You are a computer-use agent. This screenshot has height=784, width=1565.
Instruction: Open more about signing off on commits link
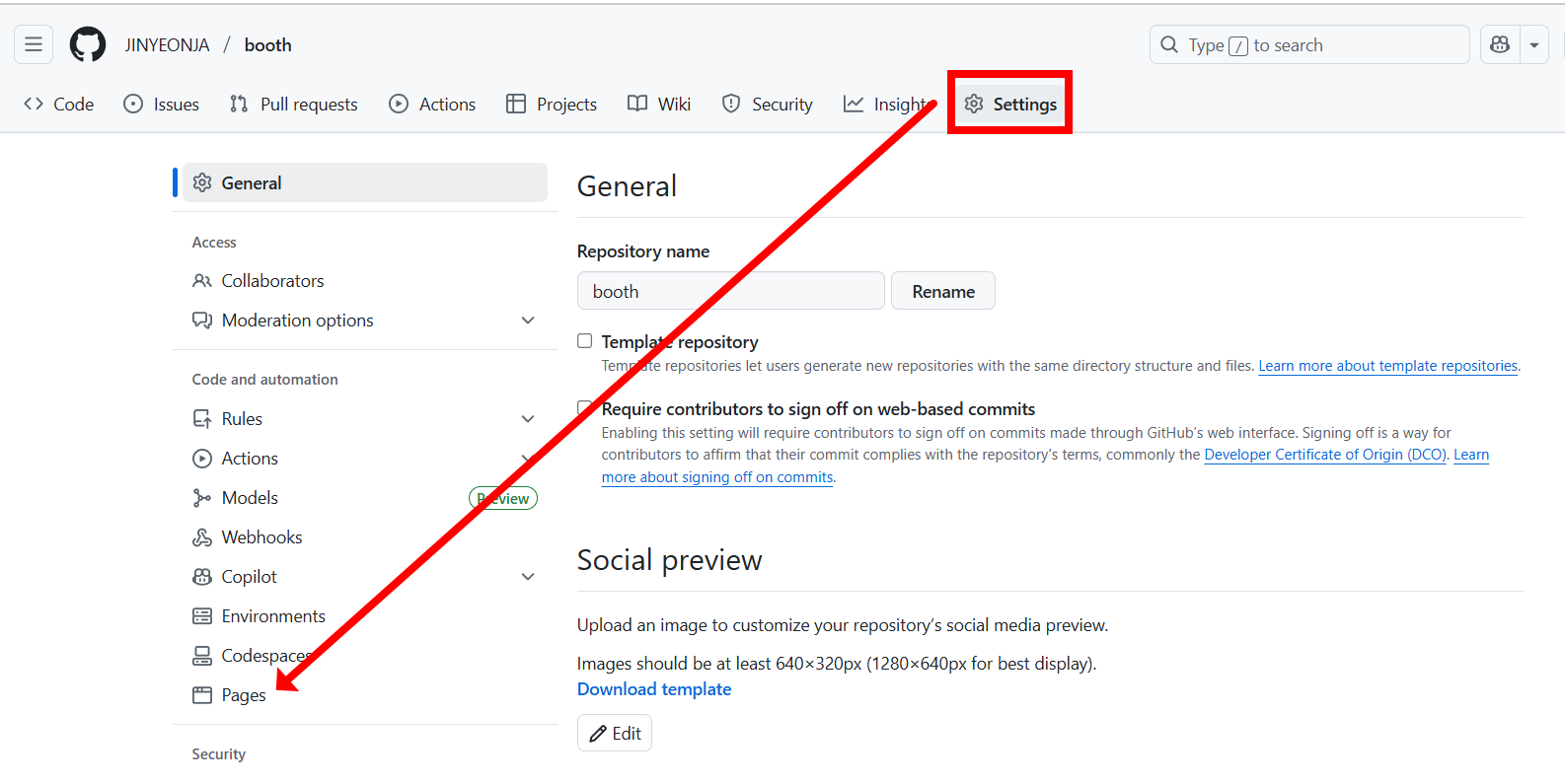click(x=717, y=477)
